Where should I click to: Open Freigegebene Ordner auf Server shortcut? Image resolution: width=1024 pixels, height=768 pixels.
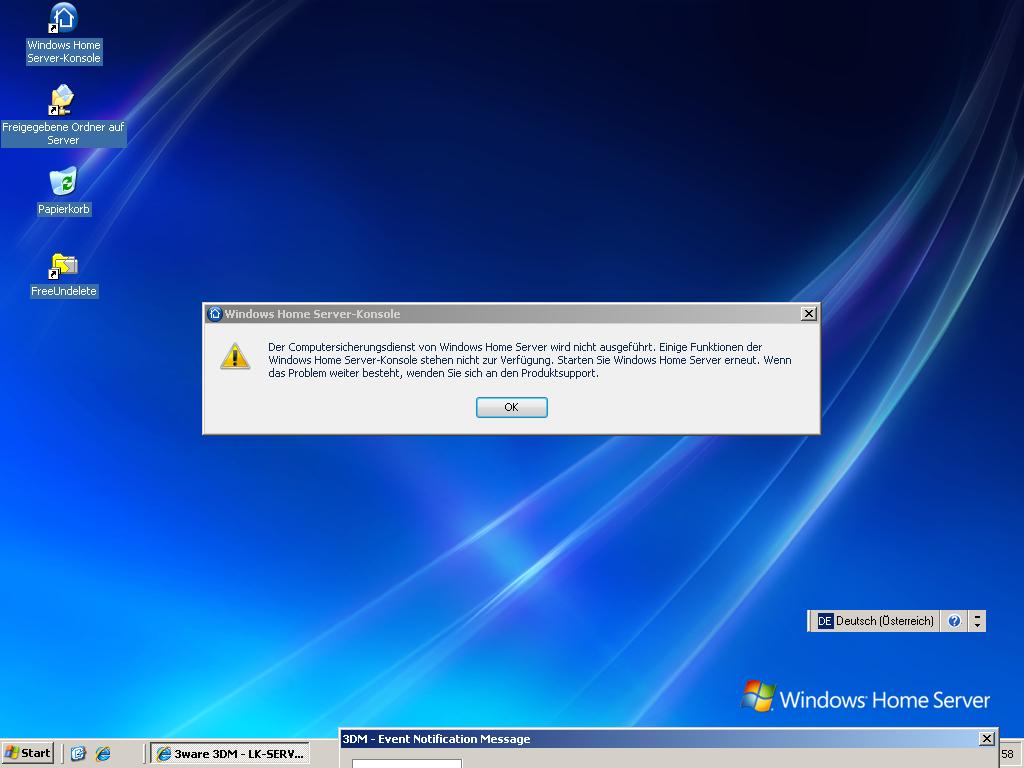point(63,116)
